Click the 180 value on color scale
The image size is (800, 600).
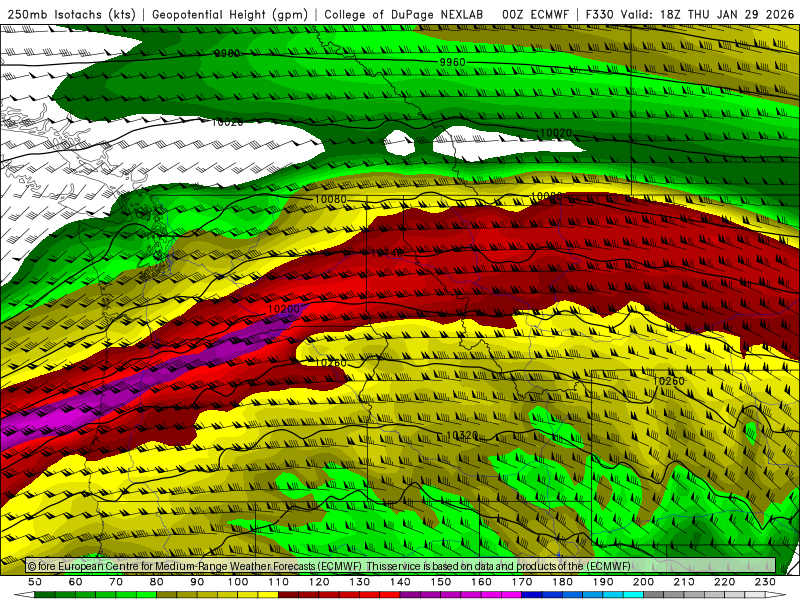pyautogui.click(x=562, y=582)
